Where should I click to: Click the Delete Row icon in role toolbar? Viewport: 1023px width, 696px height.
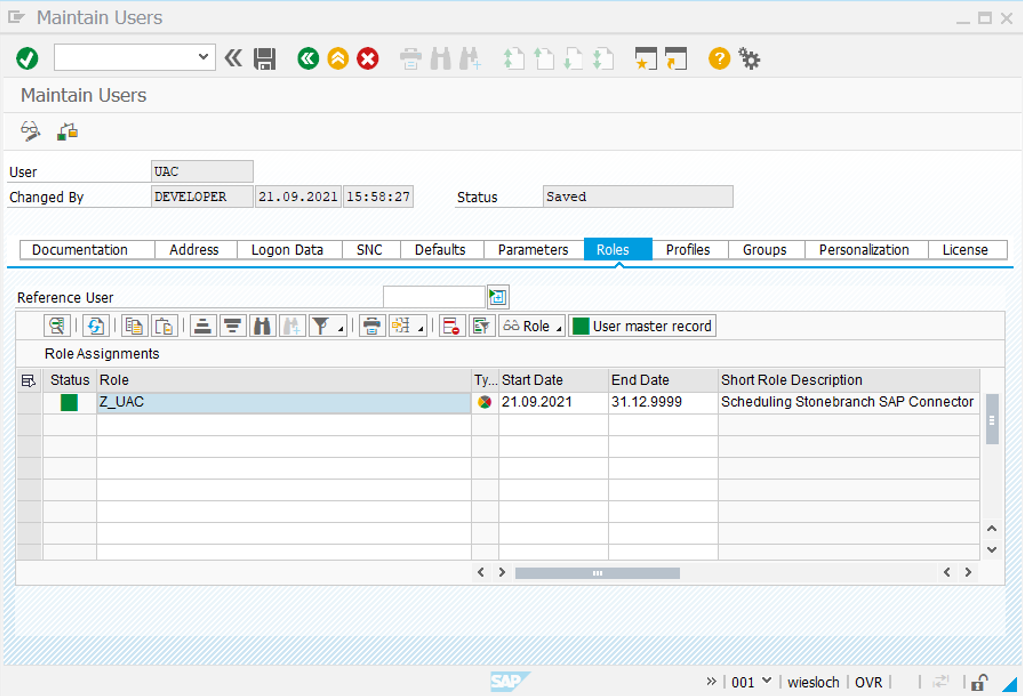click(x=451, y=326)
